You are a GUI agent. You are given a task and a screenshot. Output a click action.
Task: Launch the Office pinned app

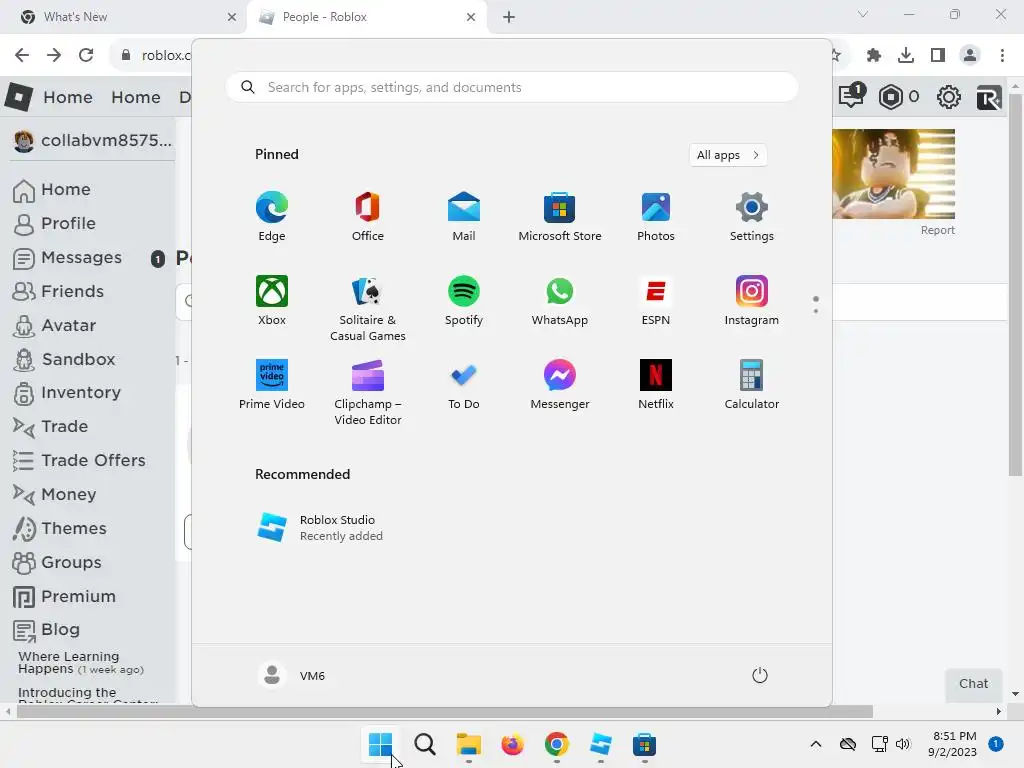point(368,217)
